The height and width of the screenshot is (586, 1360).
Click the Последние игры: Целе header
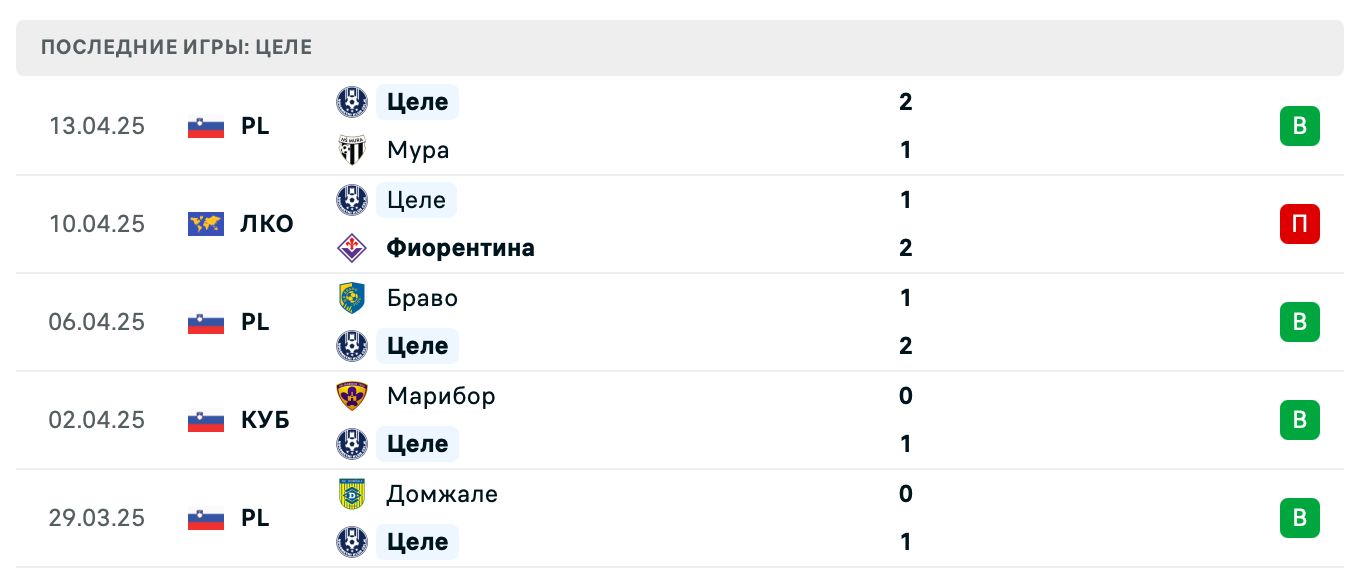click(x=177, y=48)
